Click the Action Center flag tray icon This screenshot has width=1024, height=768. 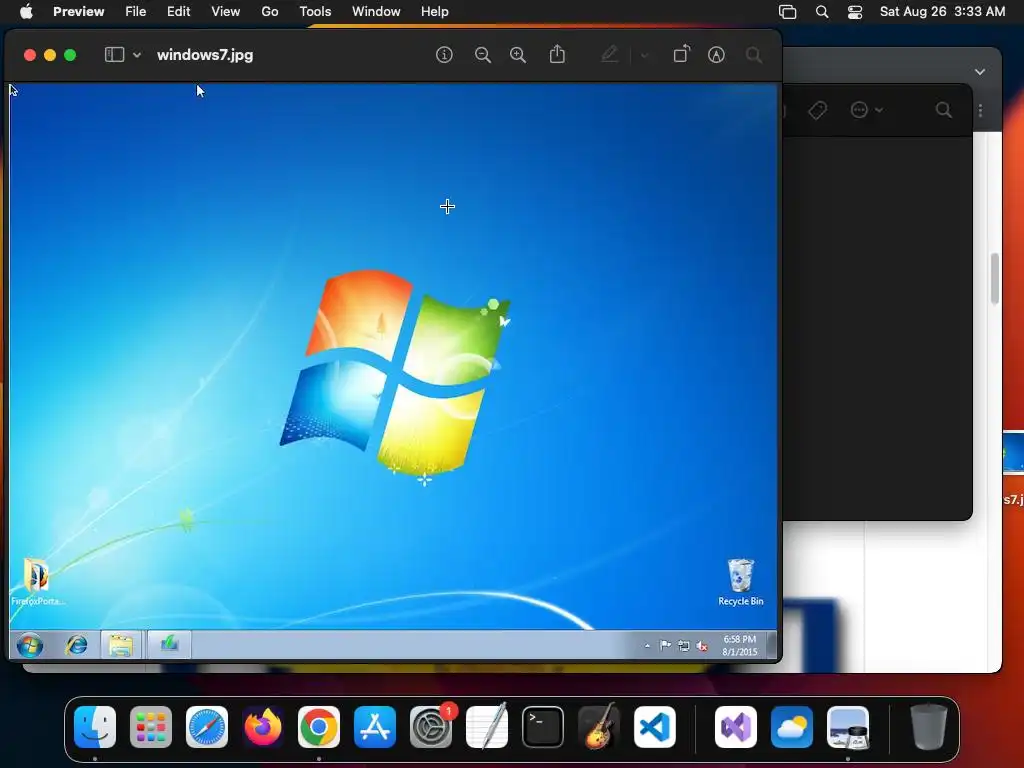pos(665,646)
